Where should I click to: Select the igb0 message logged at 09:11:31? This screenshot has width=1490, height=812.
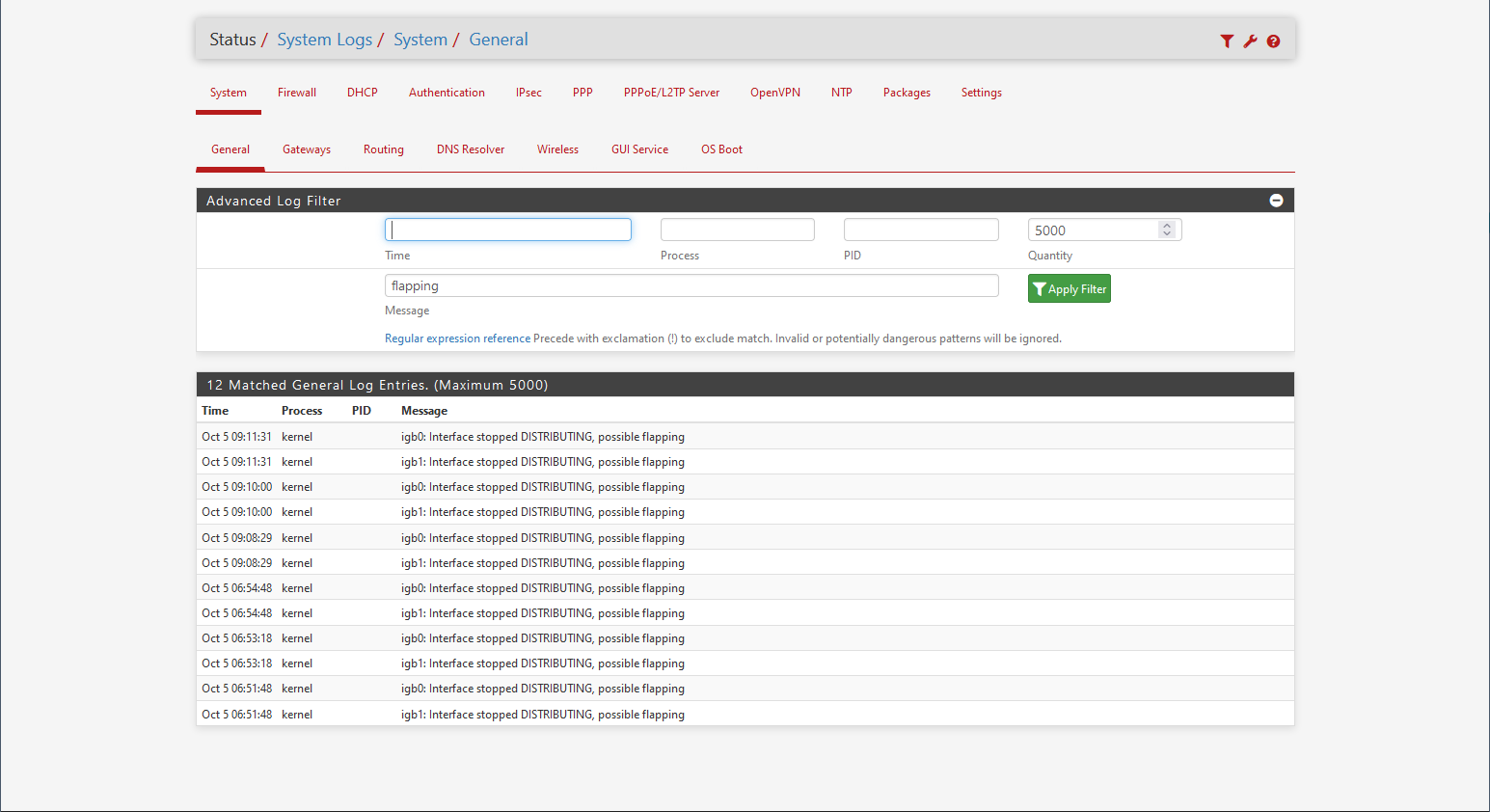[x=543, y=437]
